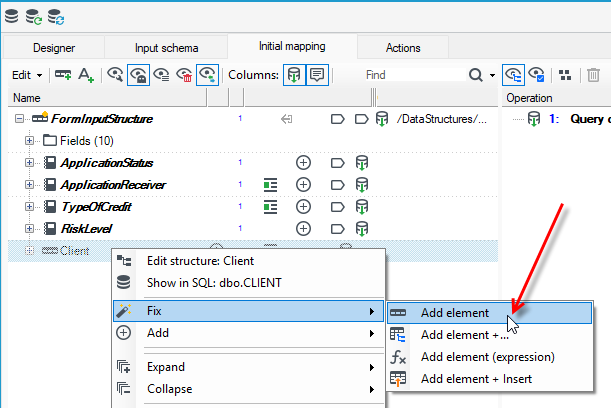Expand the Client node

(29, 251)
